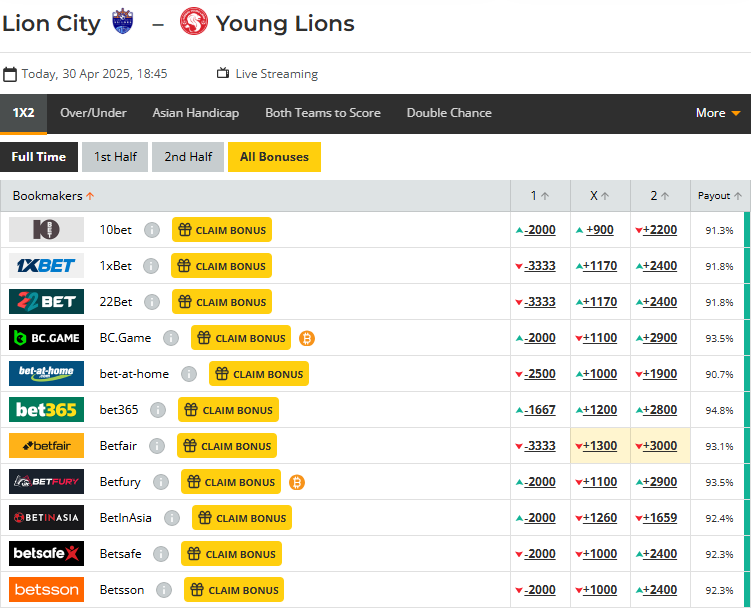Claim bonus for Betfury
This screenshot has width=751, height=608.
coord(231,482)
